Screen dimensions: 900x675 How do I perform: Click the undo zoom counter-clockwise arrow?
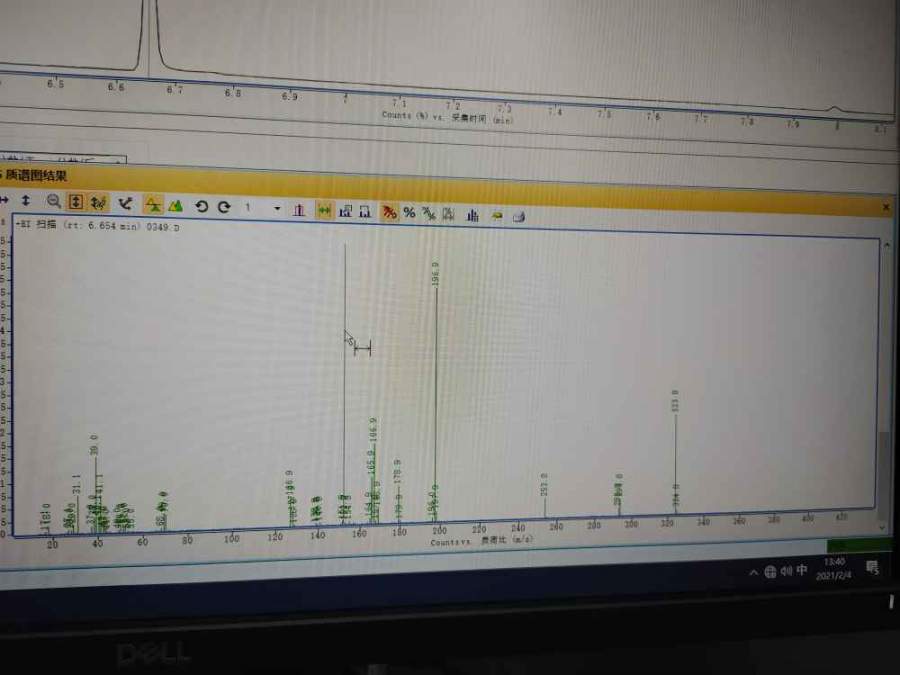click(201, 206)
